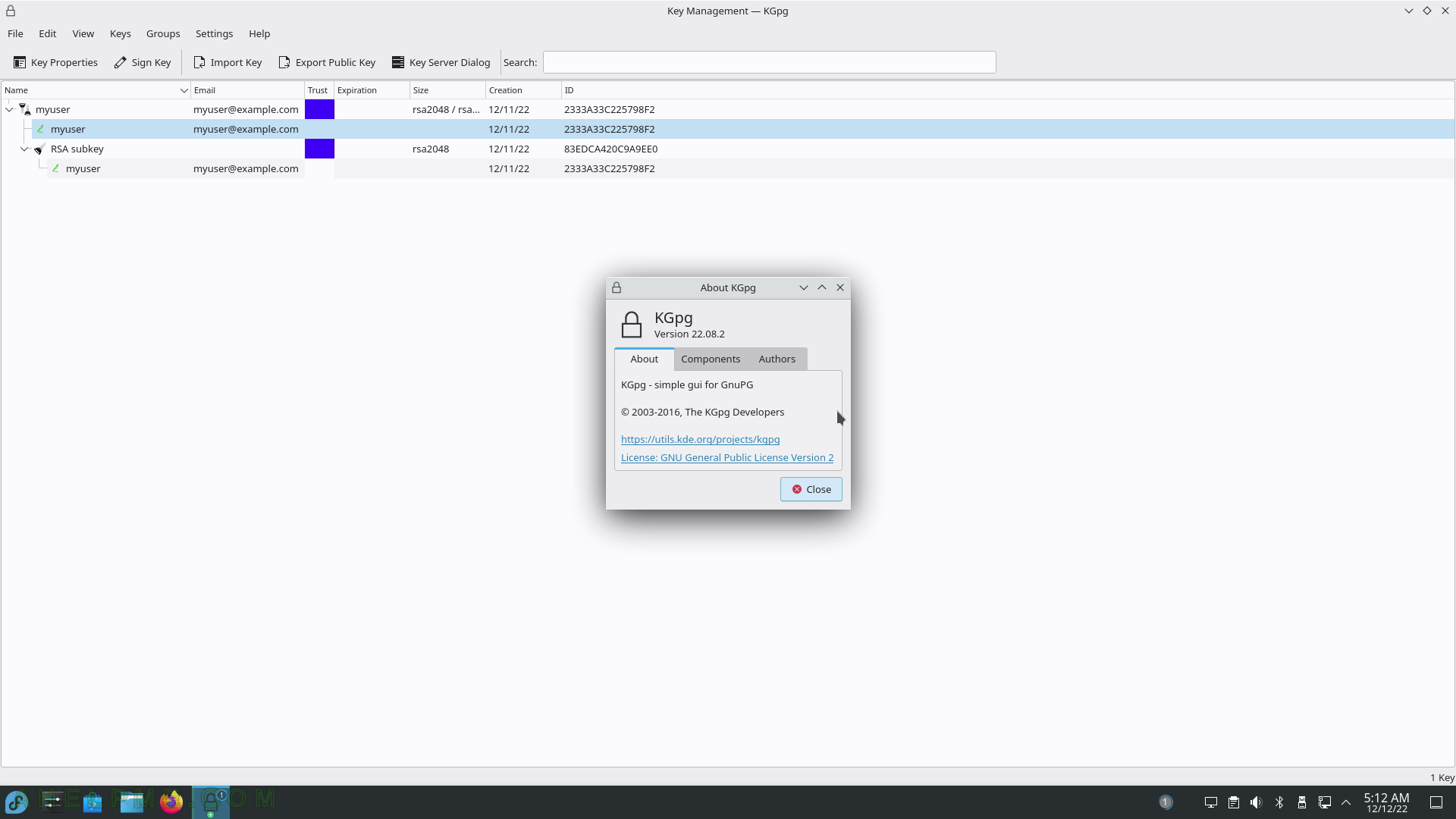Focus the Search input field
This screenshot has height=819, width=1456.
769,62
